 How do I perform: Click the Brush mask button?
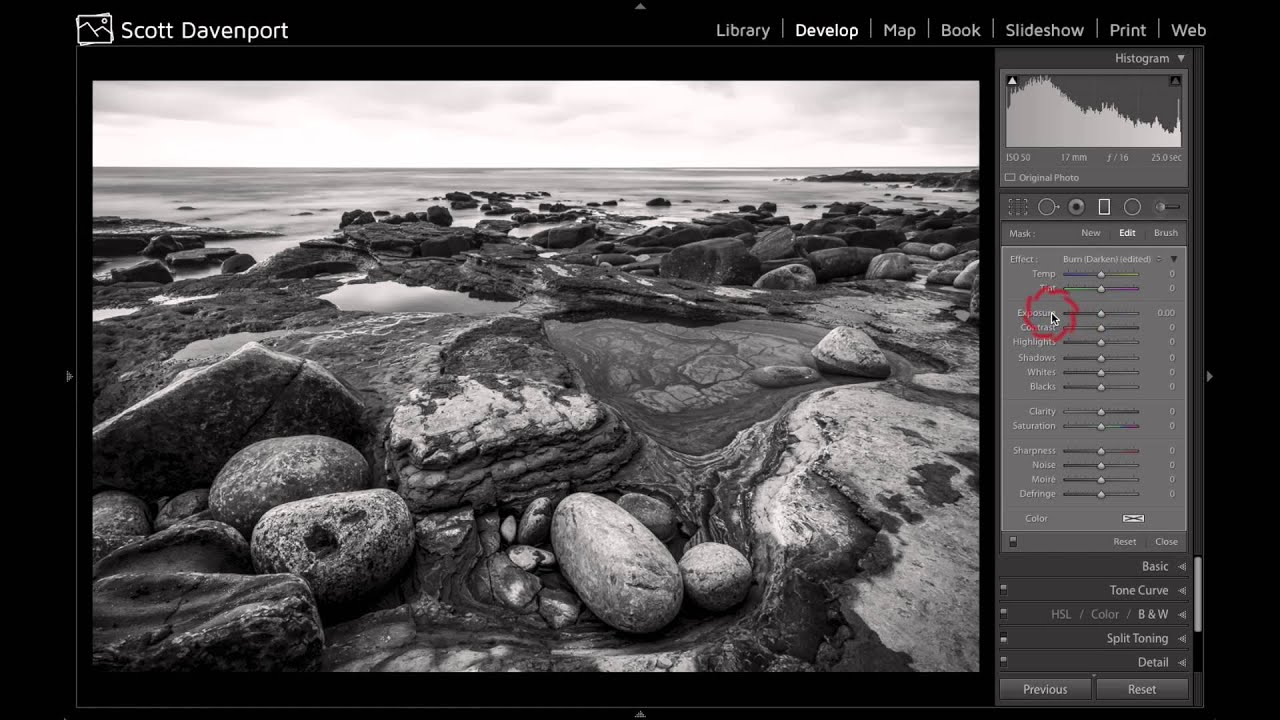[x=1165, y=233]
